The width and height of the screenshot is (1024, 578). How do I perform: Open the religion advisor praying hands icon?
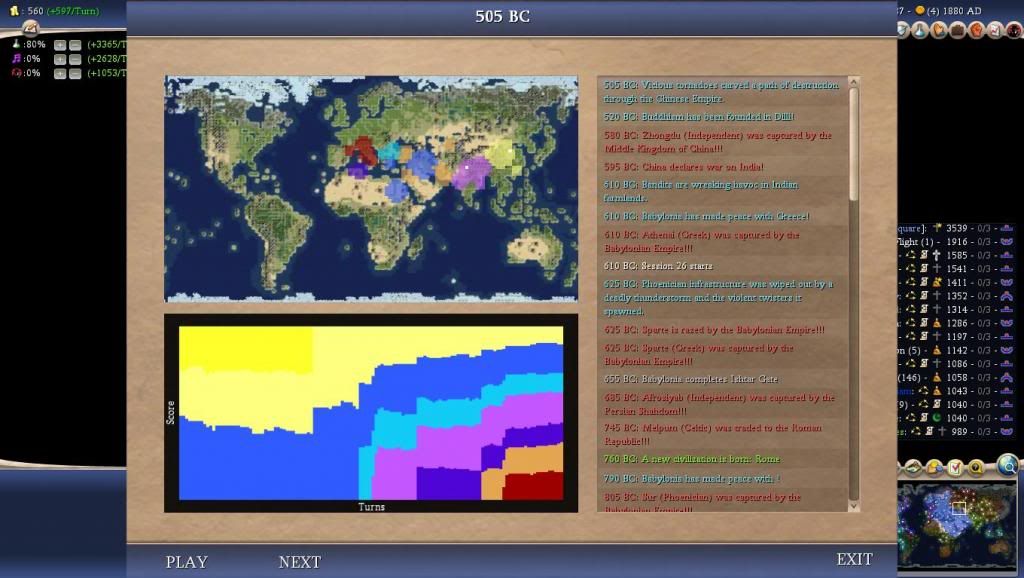pyautogui.click(x=938, y=29)
